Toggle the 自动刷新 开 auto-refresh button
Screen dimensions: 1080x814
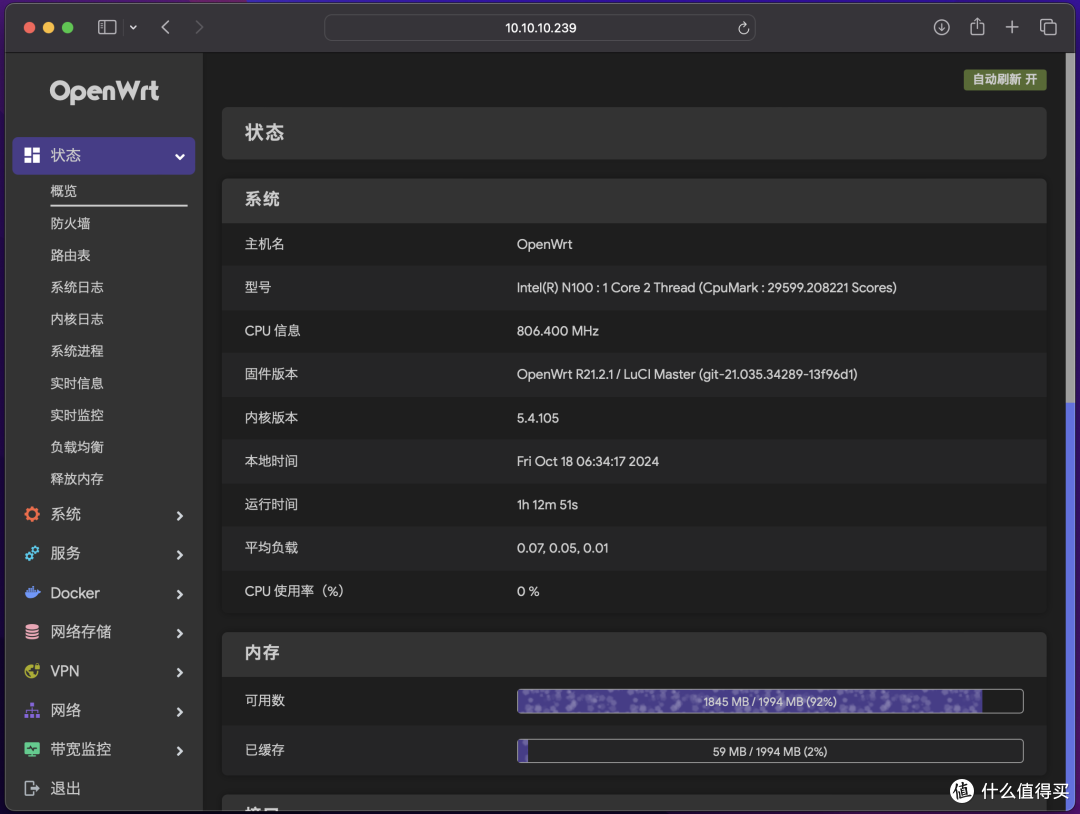click(1005, 80)
